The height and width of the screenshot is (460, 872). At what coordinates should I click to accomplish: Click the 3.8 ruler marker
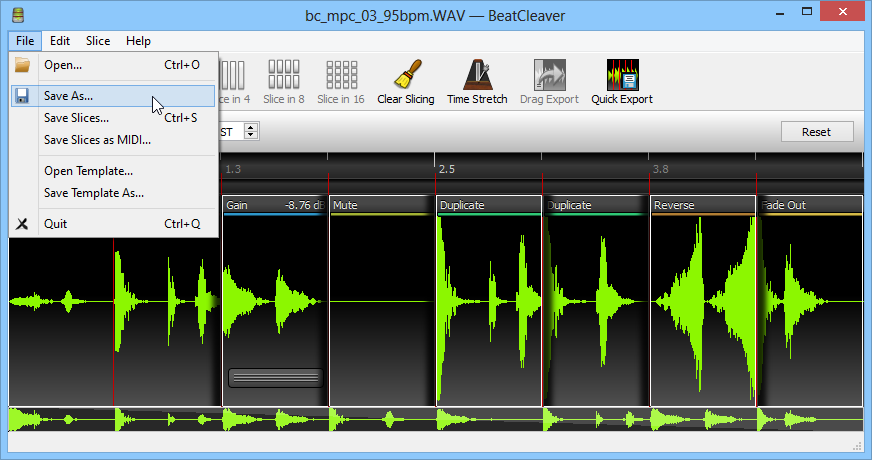661,169
